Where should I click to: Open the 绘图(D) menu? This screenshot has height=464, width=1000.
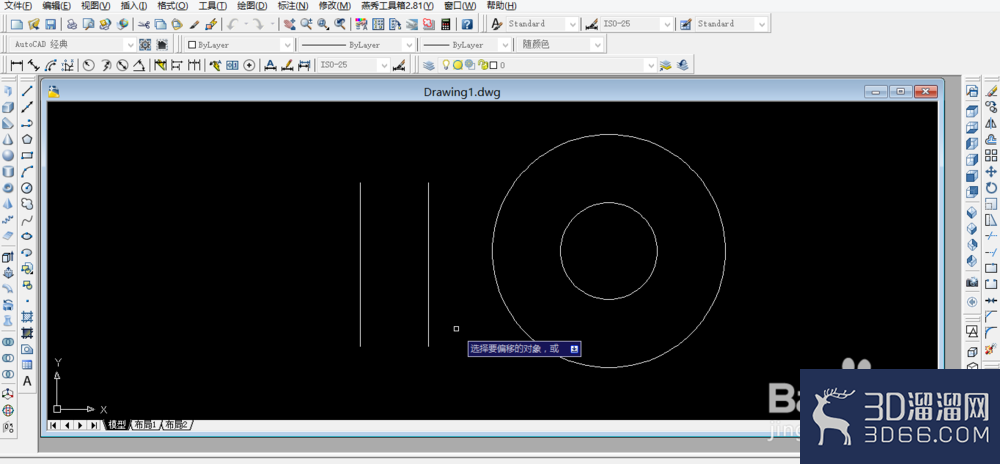coord(252,6)
